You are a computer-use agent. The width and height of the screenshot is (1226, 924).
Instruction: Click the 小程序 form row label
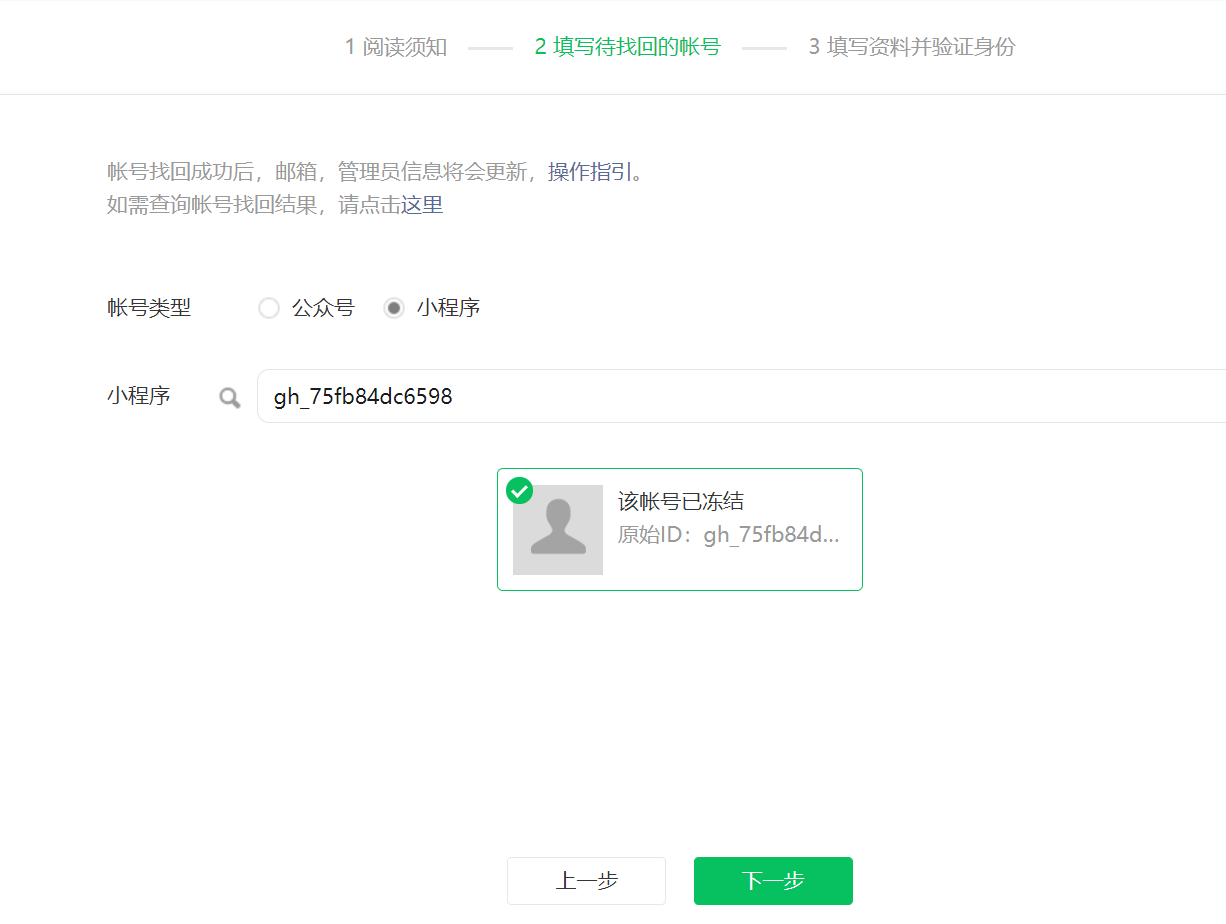[x=139, y=396]
